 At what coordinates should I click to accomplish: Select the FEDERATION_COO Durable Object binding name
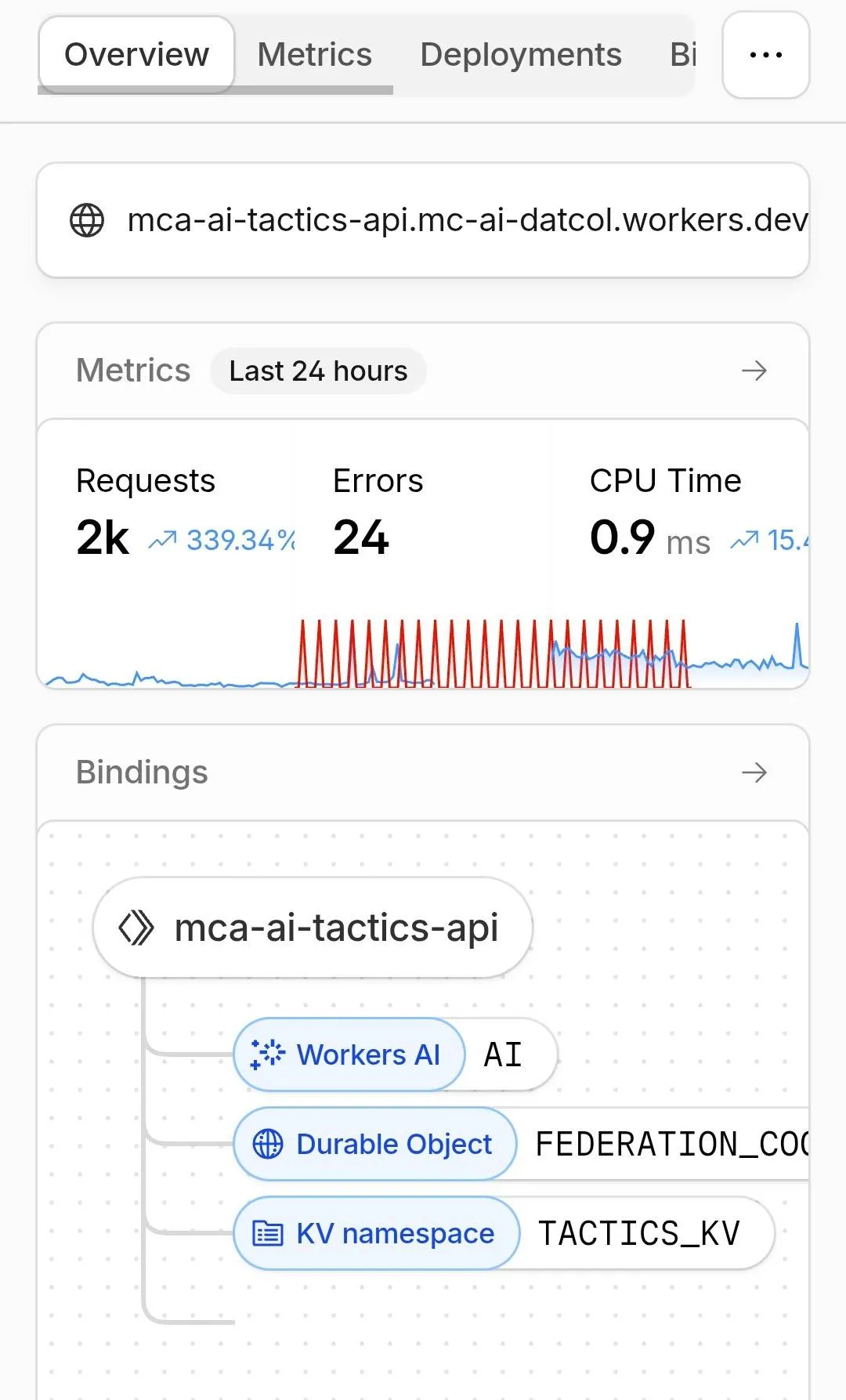coord(671,1144)
